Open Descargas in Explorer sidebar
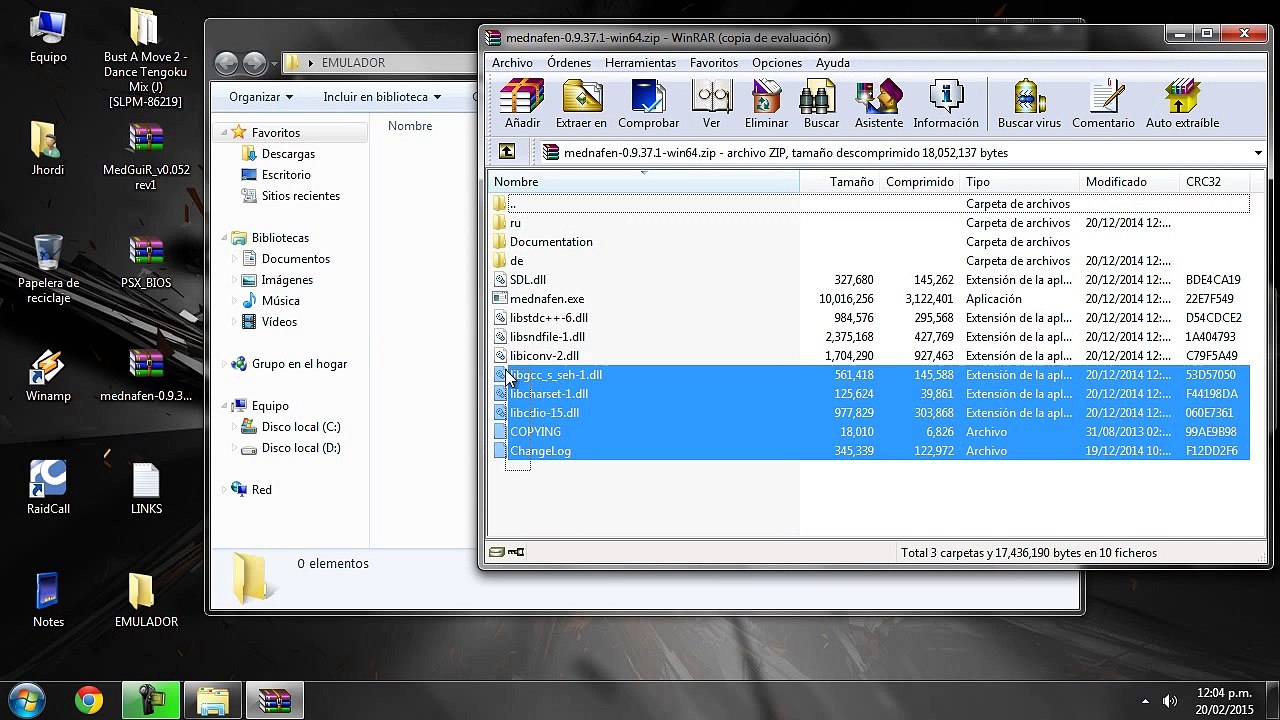The height and width of the screenshot is (720, 1280). (288, 154)
